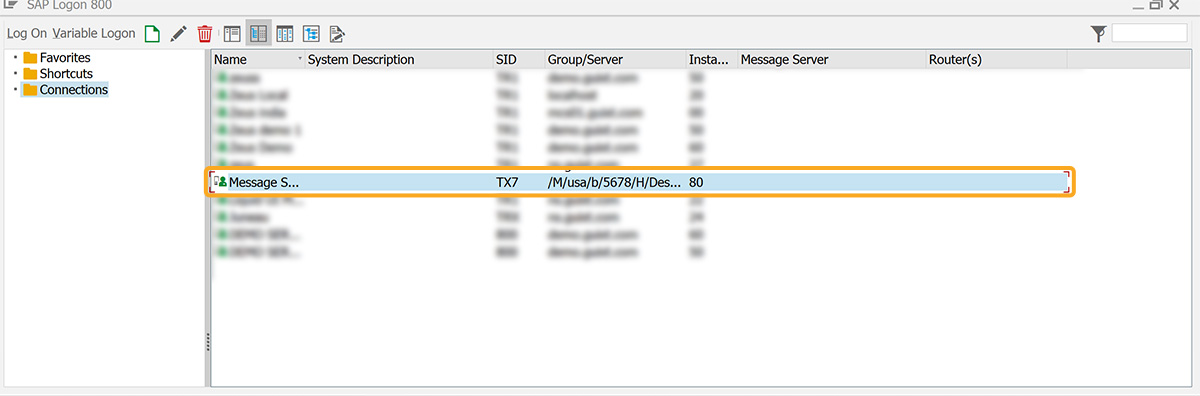Create a new connection with the green page icon

(152, 34)
